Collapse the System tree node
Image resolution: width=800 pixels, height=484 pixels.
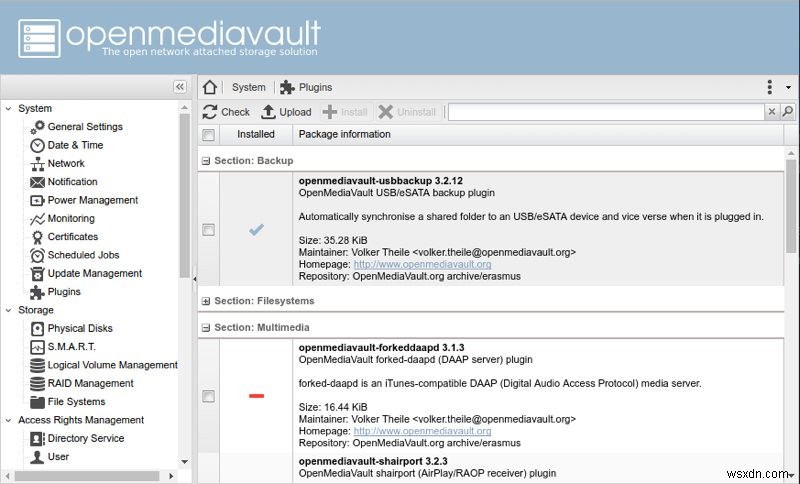[8, 109]
